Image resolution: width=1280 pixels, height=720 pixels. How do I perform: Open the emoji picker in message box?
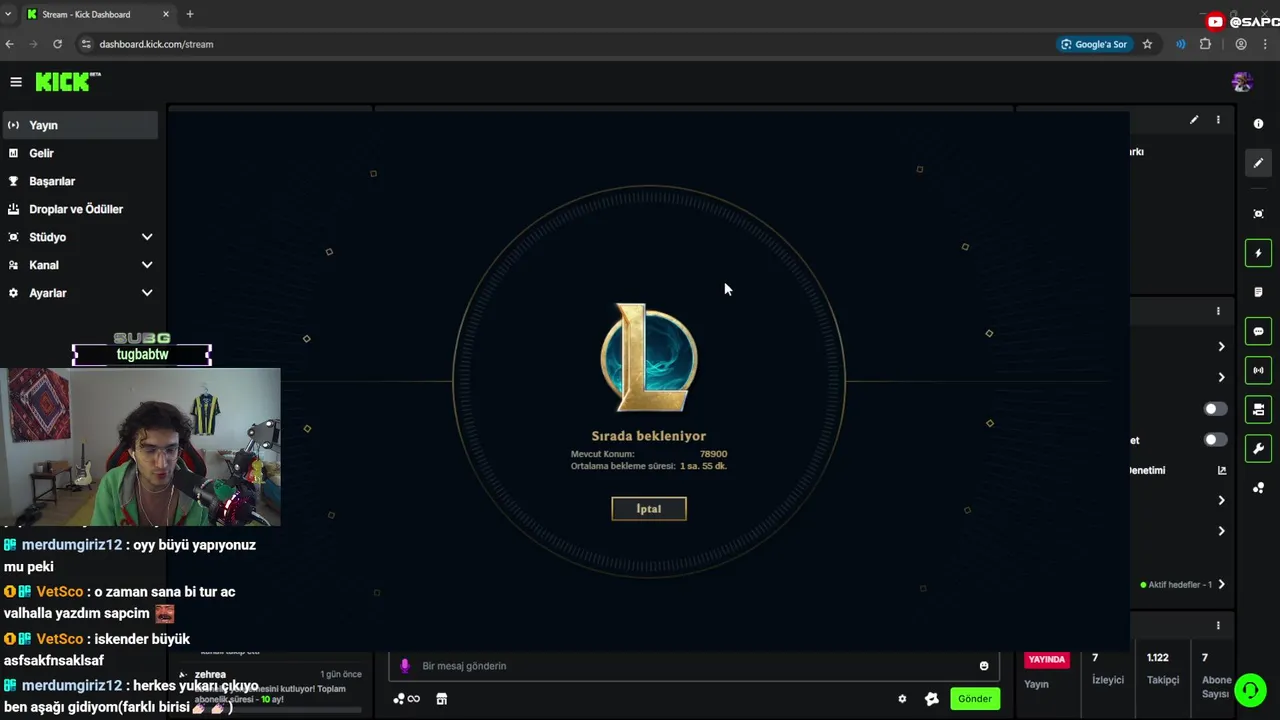coord(984,666)
